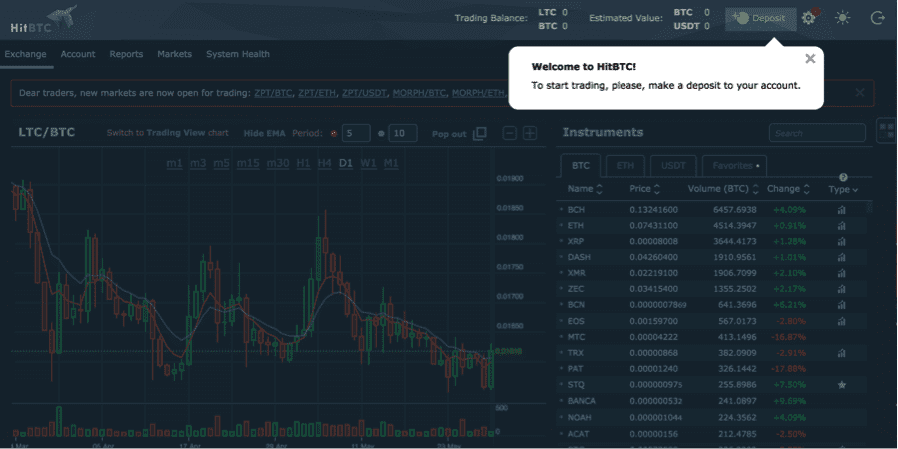Click the Deposit button

(761, 19)
